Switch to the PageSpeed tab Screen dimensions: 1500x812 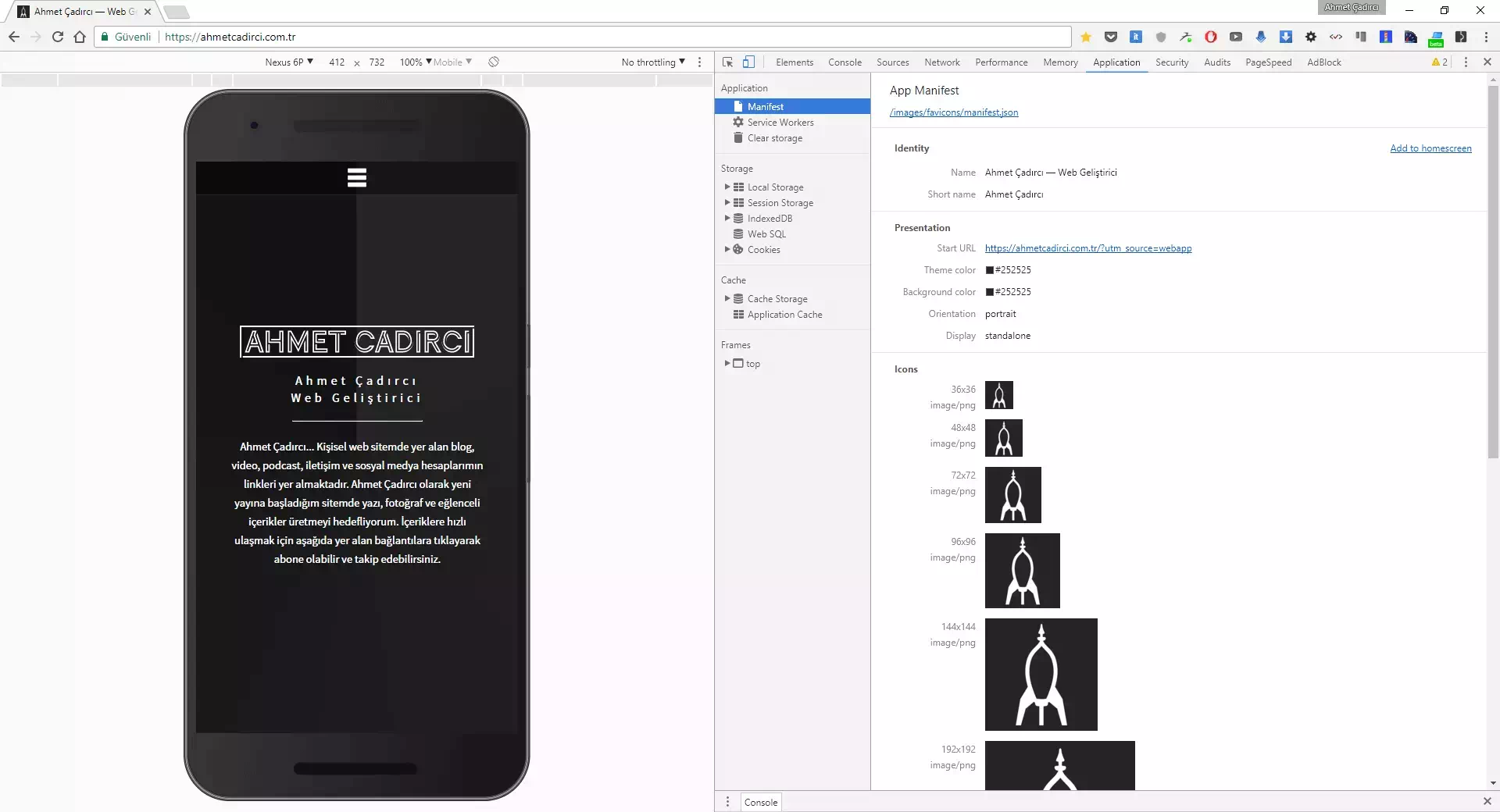tap(1268, 62)
